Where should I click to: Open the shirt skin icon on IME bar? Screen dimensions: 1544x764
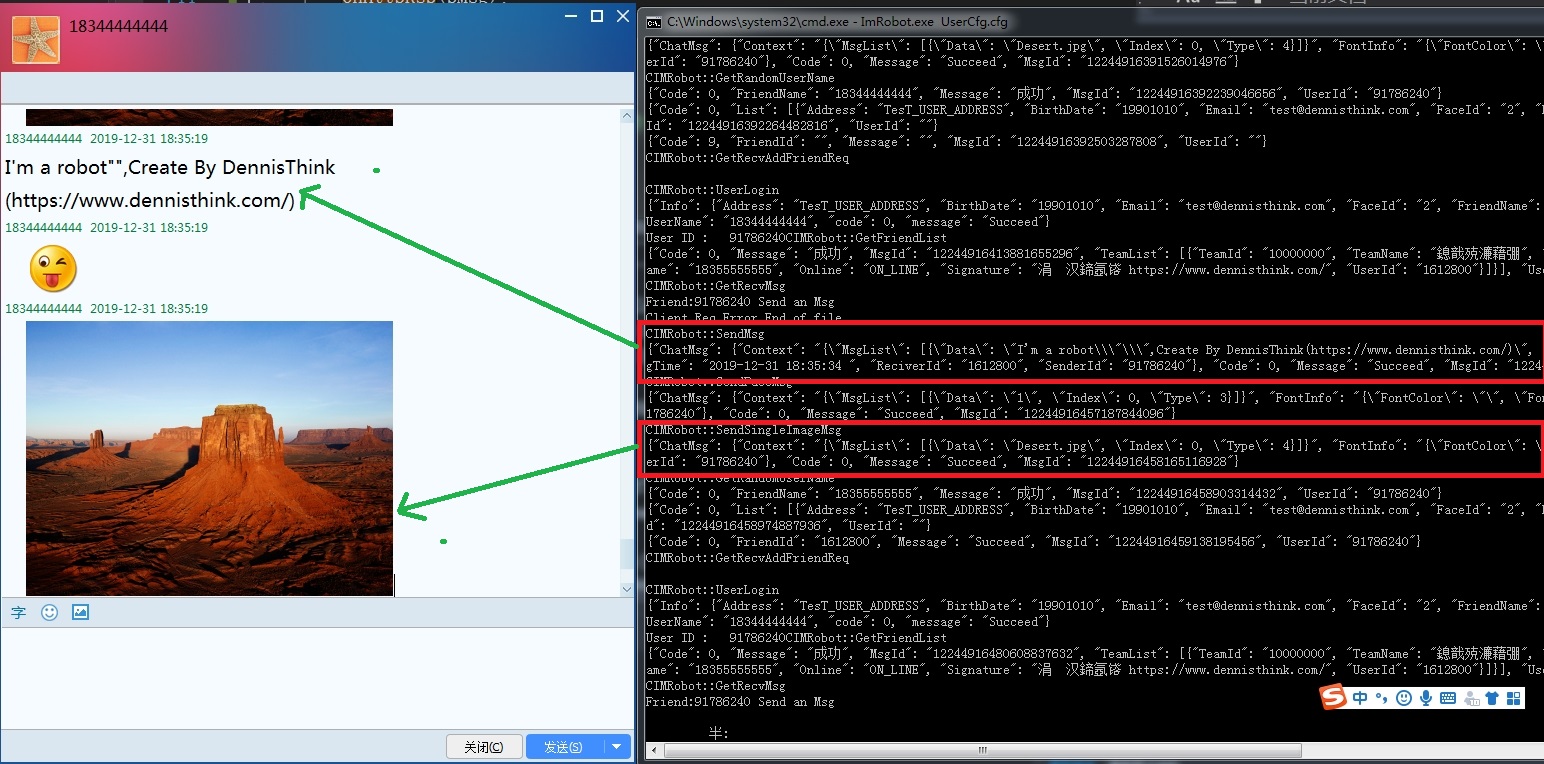click(x=1492, y=698)
